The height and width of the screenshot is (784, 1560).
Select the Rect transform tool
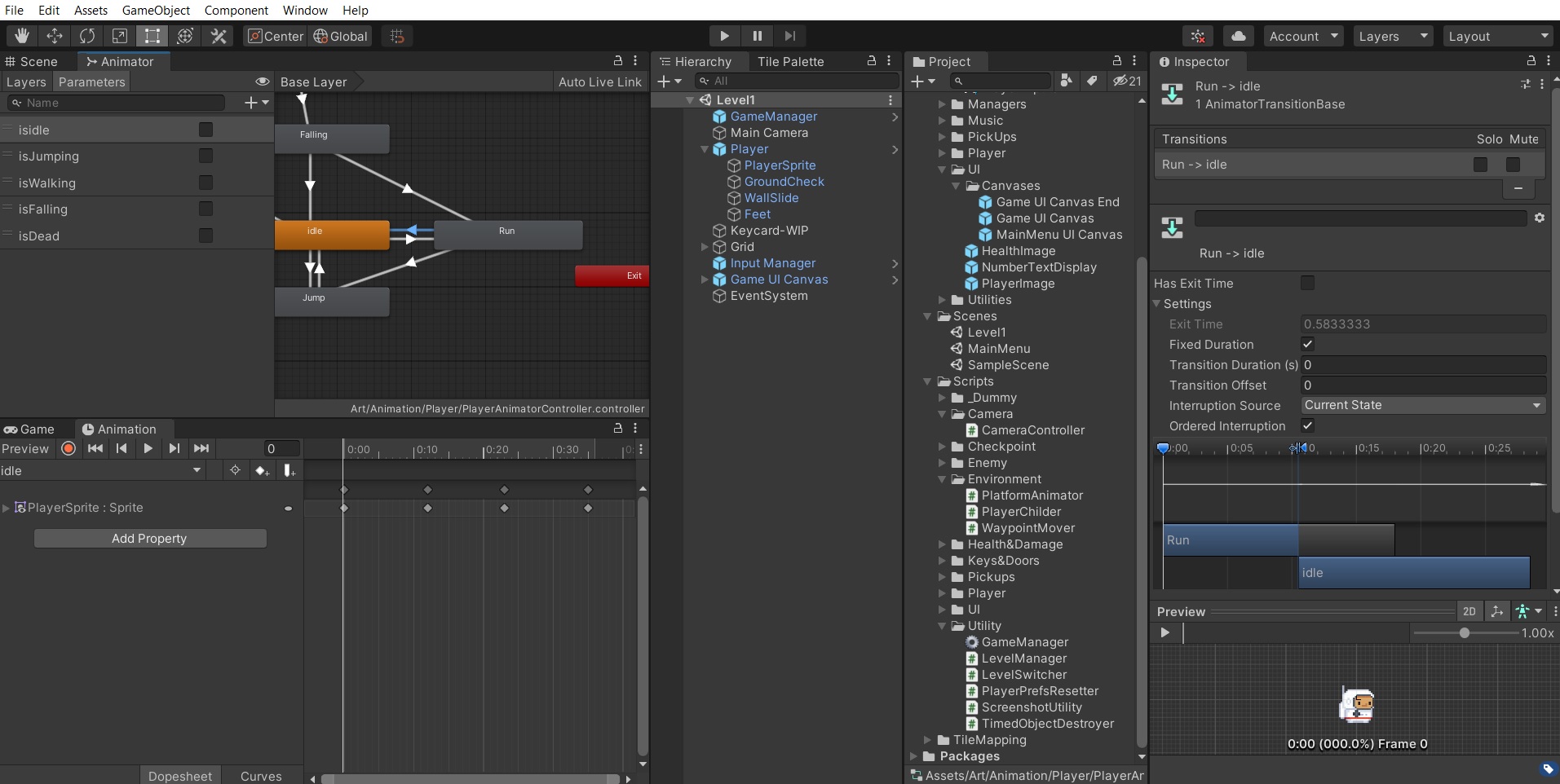tap(152, 36)
